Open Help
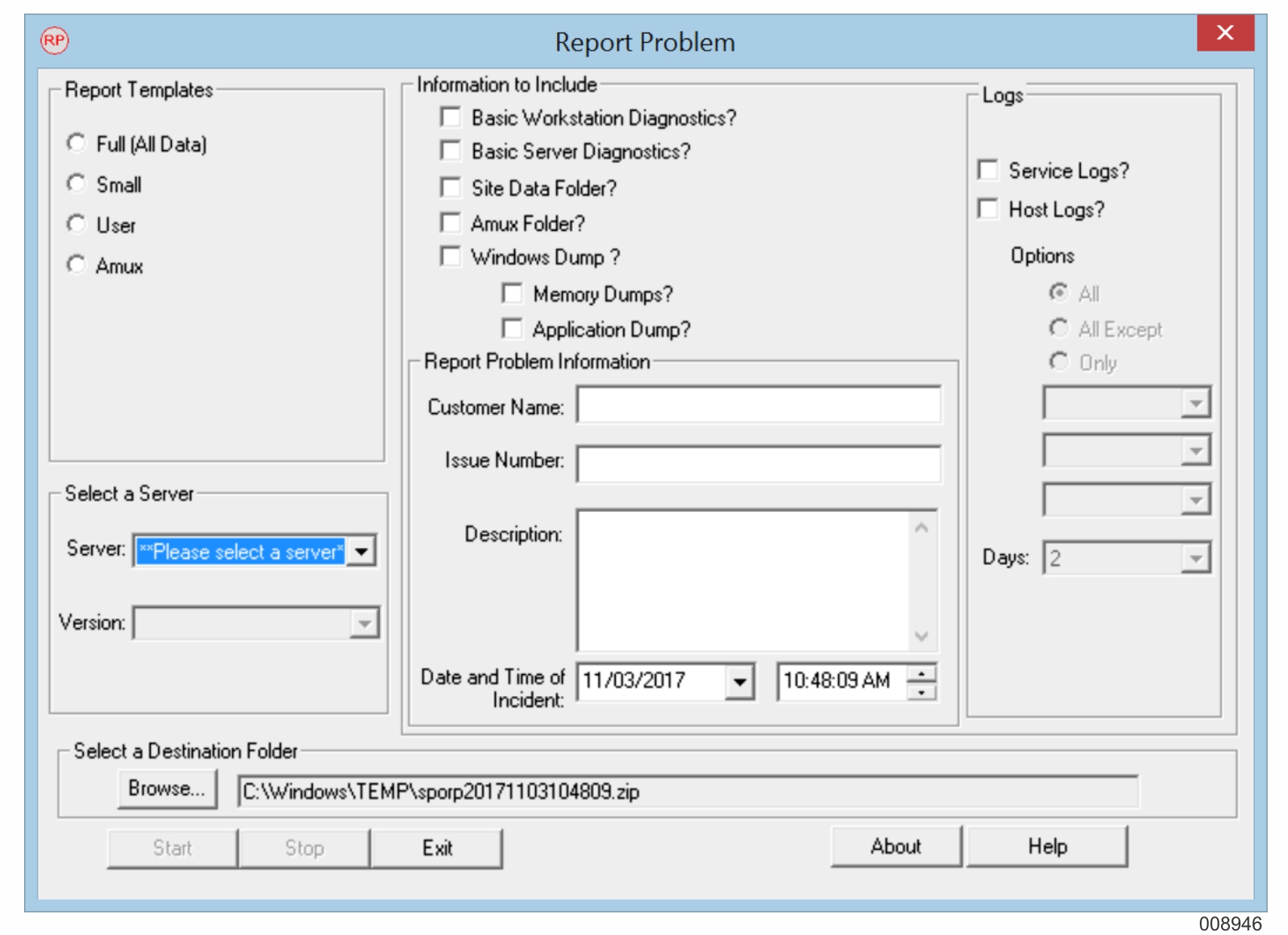 pyautogui.click(x=1048, y=846)
